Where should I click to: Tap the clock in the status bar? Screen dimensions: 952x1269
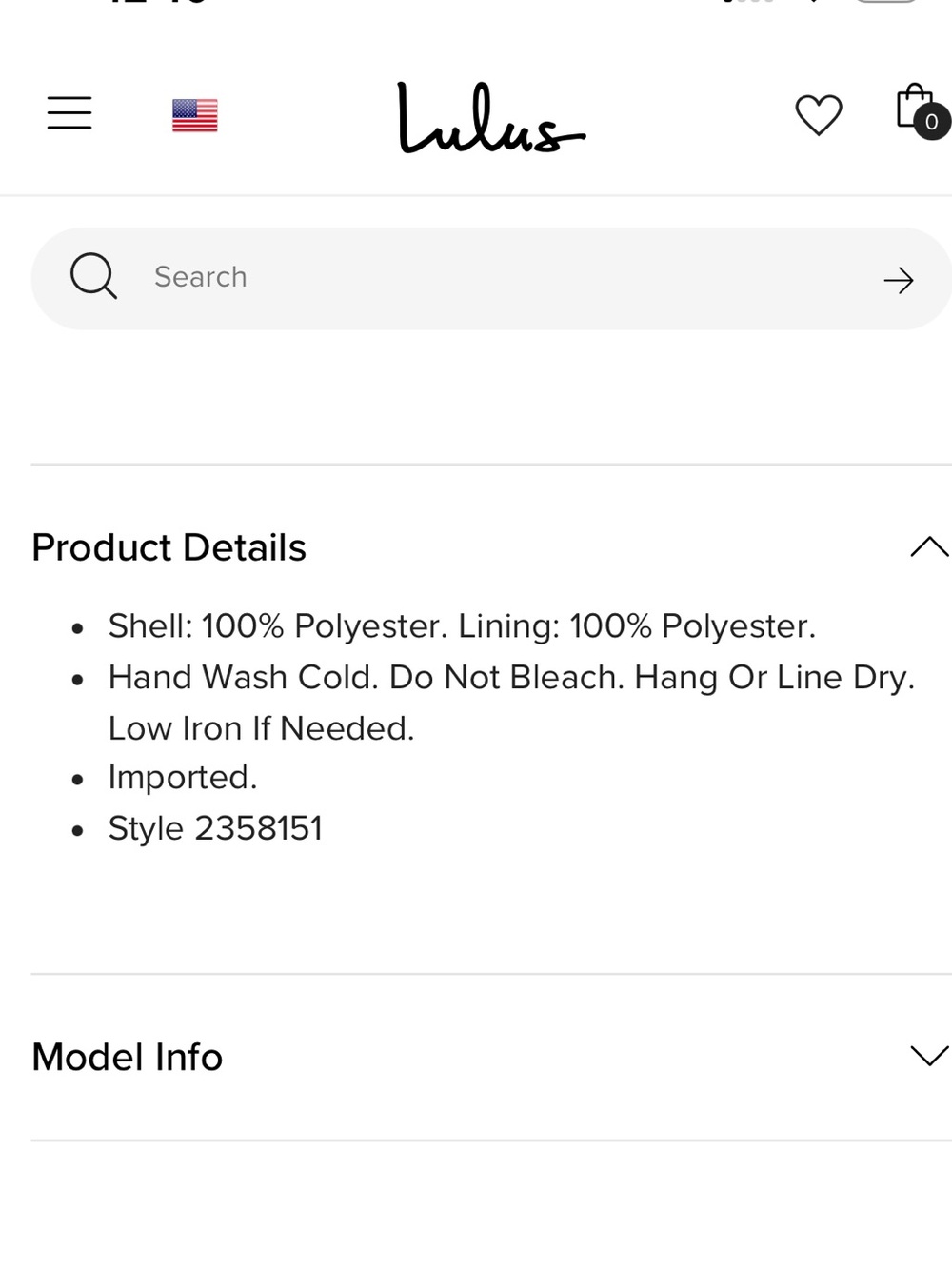tap(157, 1)
